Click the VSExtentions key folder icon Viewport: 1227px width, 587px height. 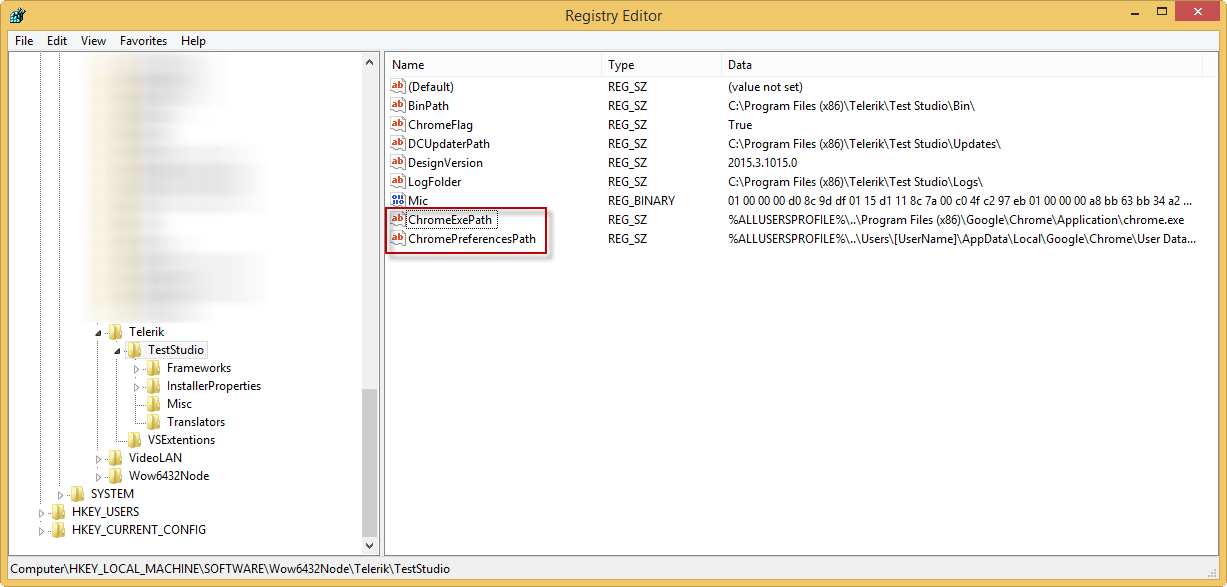pos(135,440)
